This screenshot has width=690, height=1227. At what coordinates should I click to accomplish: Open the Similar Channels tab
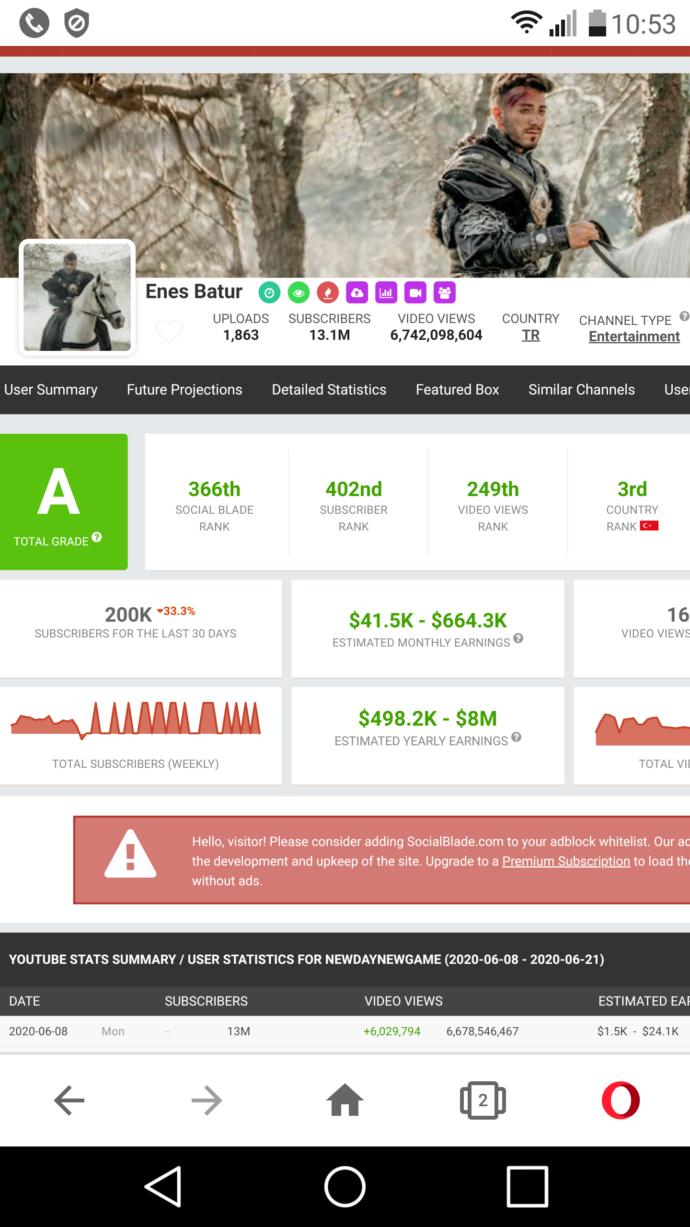pos(581,390)
